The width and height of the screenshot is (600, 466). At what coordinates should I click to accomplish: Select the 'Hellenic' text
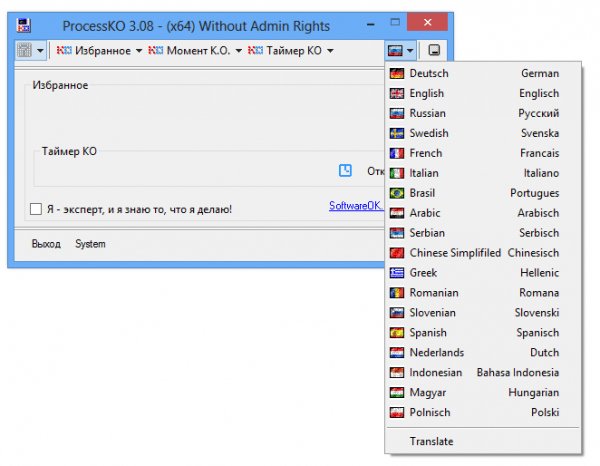540,273
